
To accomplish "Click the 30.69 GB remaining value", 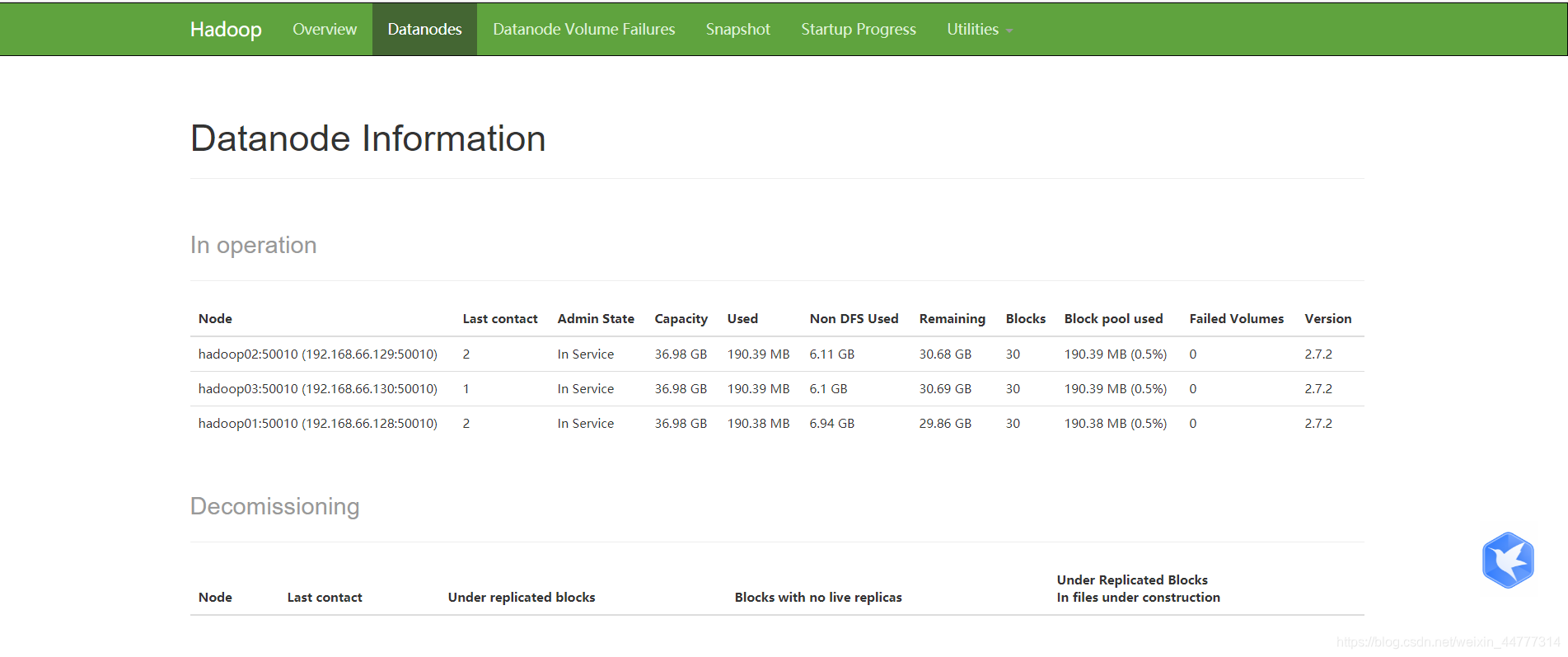I will click(x=946, y=388).
